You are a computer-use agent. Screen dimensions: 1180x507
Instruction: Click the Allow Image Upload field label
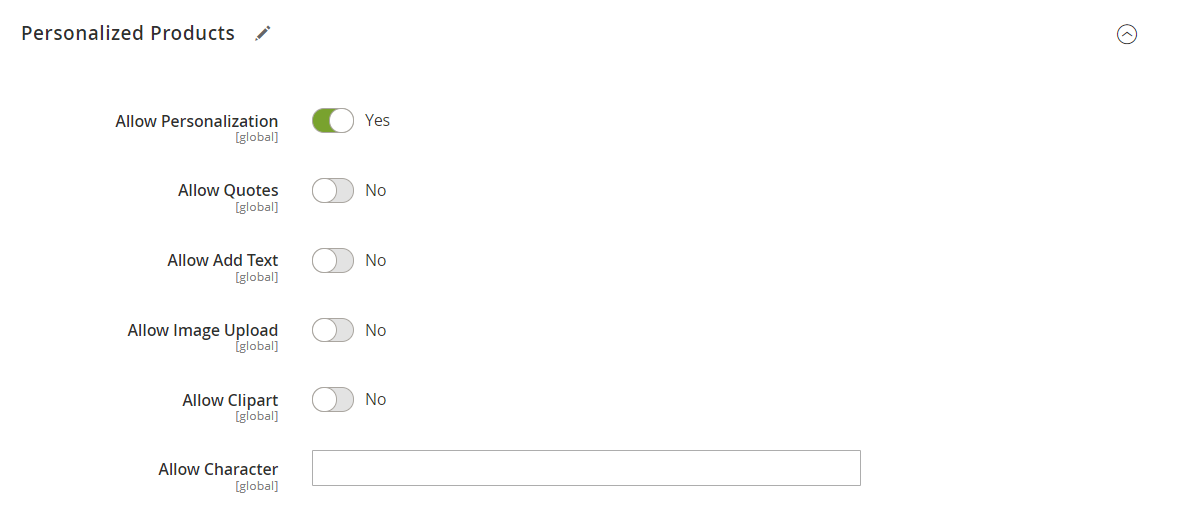[x=203, y=330]
